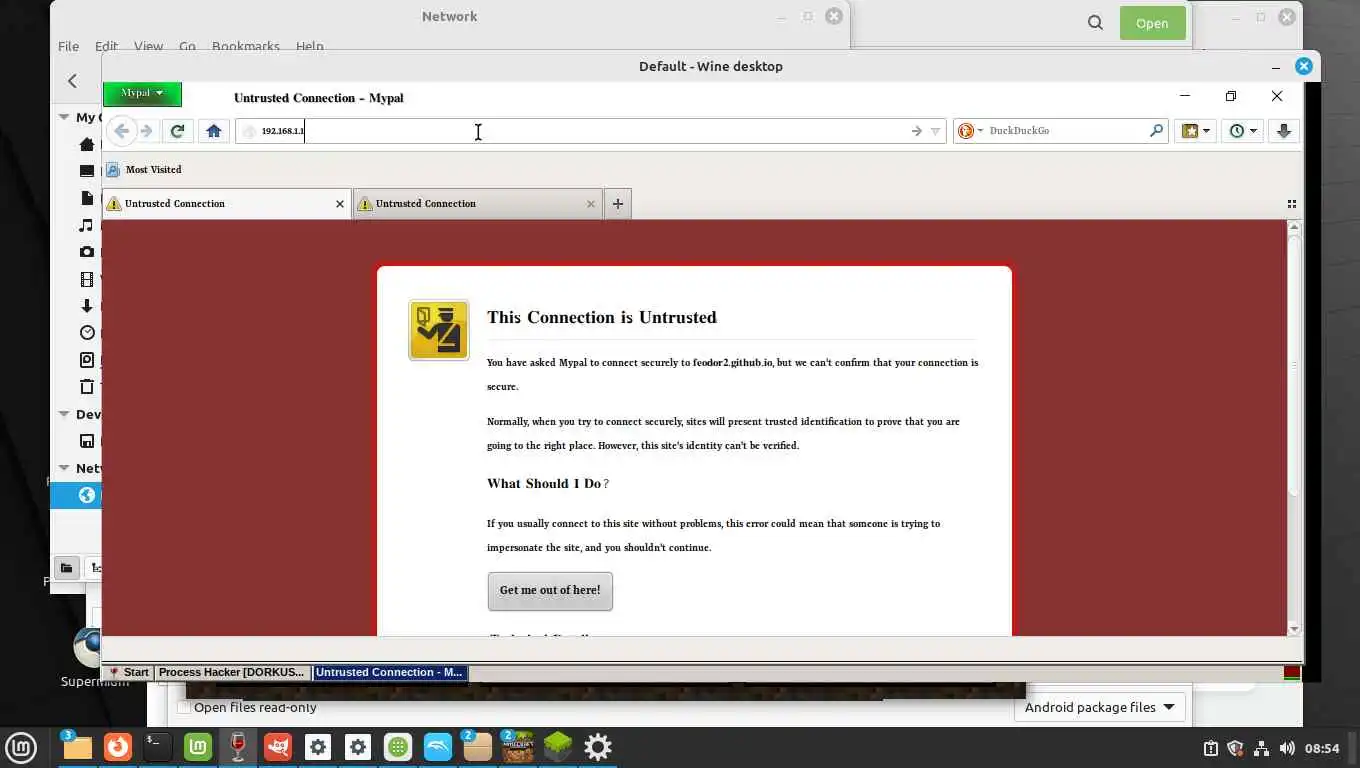The height and width of the screenshot is (768, 1360).
Task: Click the Go arrow in the address bar
Action: (x=916, y=131)
